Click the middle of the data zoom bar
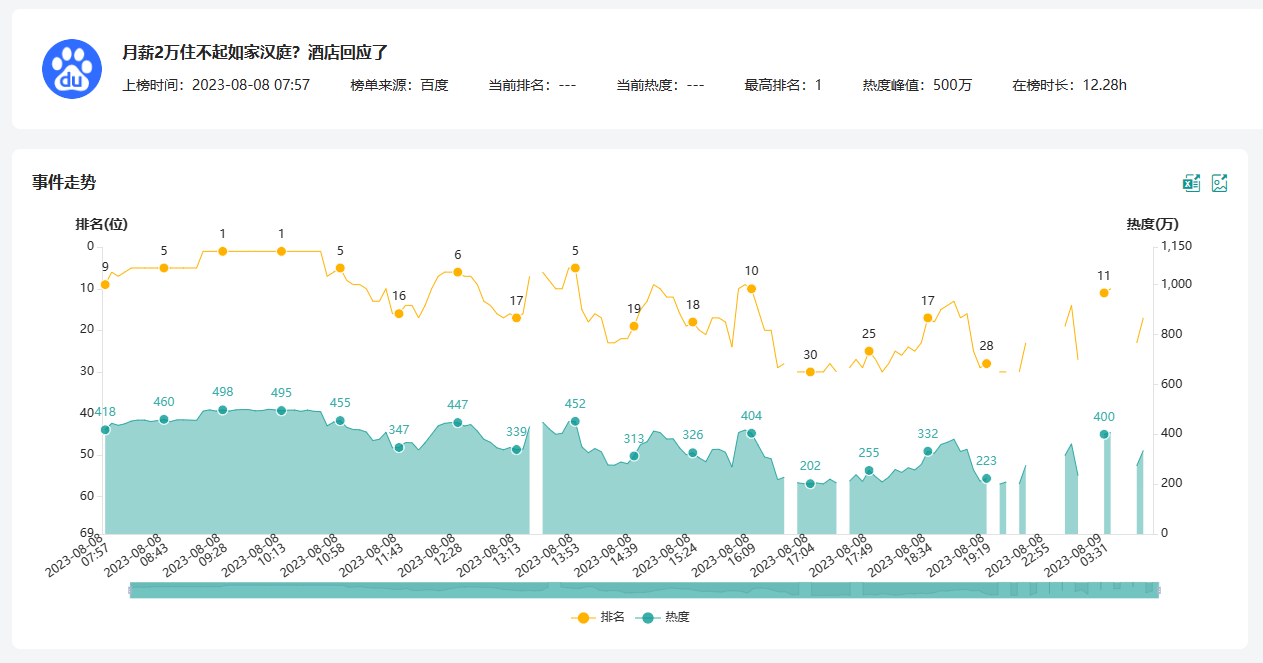This screenshot has height=663, width=1263. tap(644, 590)
